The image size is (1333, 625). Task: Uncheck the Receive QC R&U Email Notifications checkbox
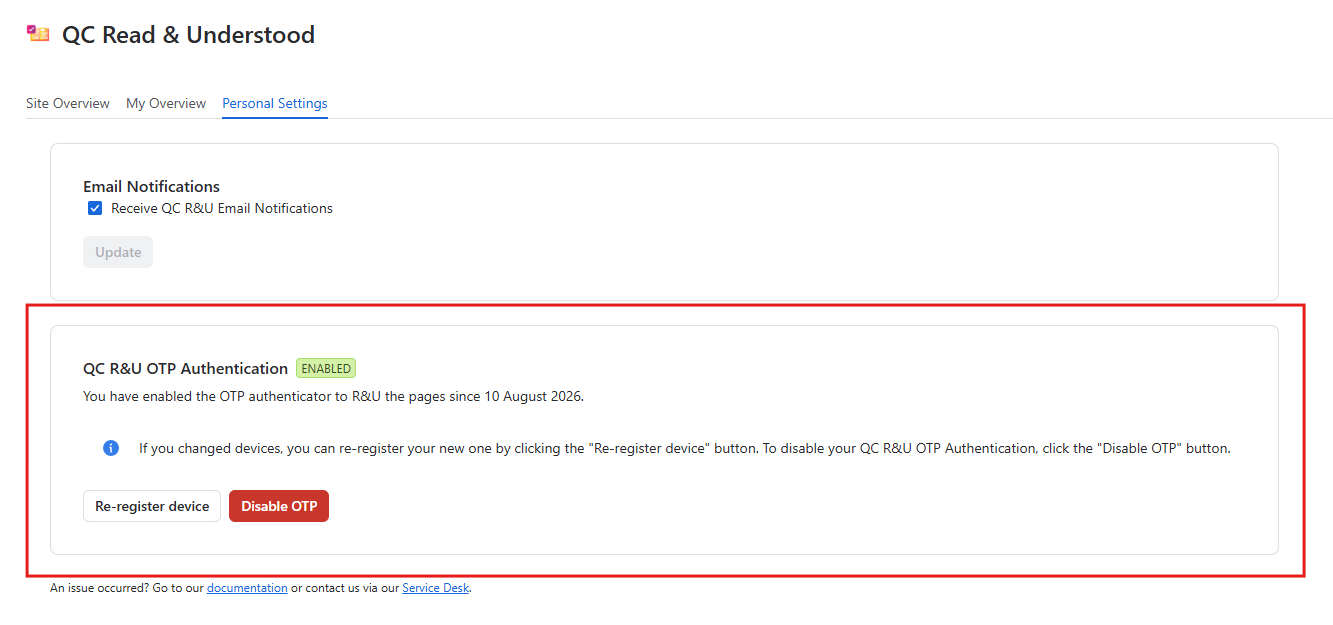click(x=95, y=208)
